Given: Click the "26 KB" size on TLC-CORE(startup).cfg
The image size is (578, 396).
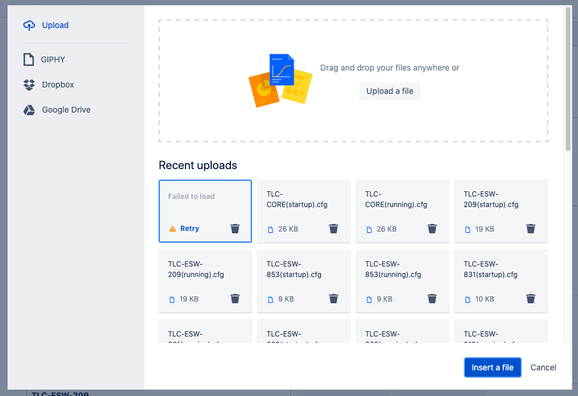Looking at the screenshot, I should [288, 229].
